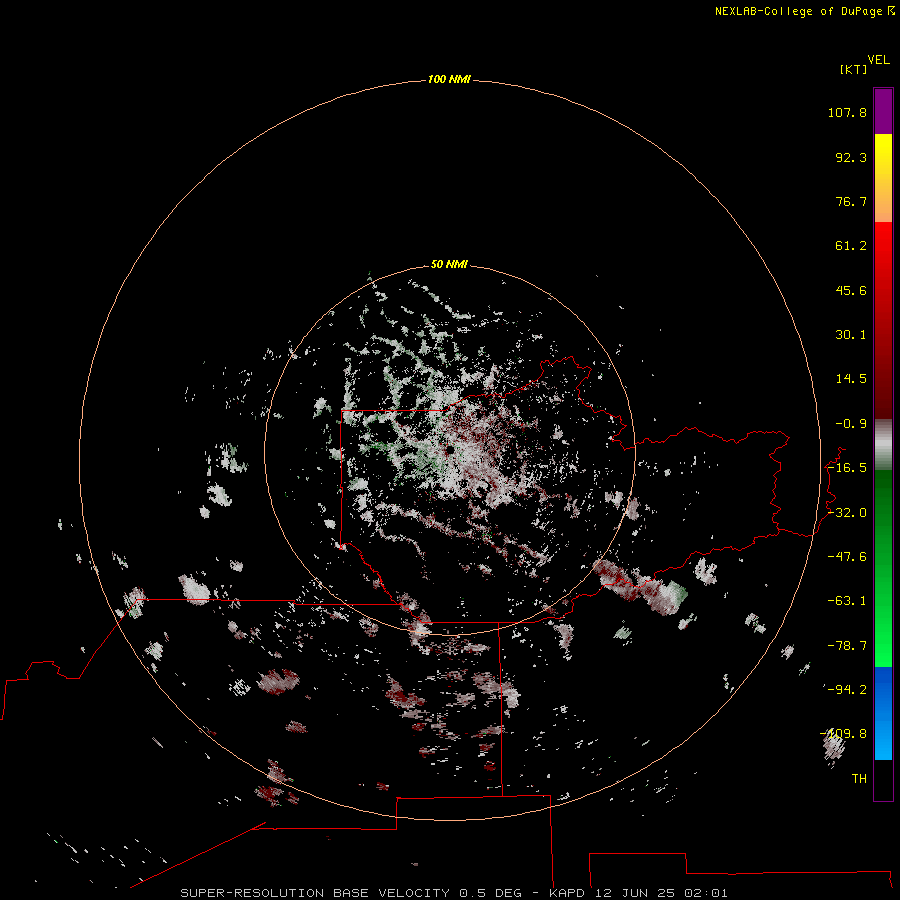
Task: Click the -109.8 velocity scale value
Action: point(844,734)
